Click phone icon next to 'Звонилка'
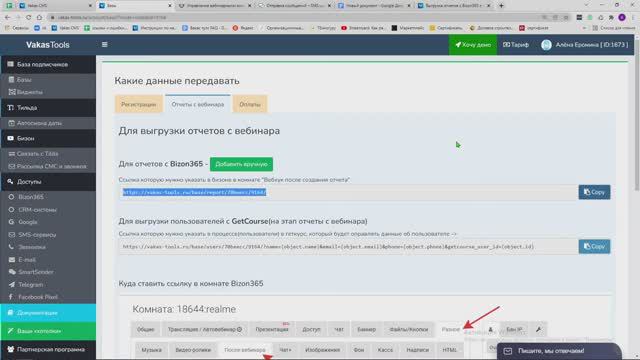The height and width of the screenshot is (360, 640). point(11,247)
